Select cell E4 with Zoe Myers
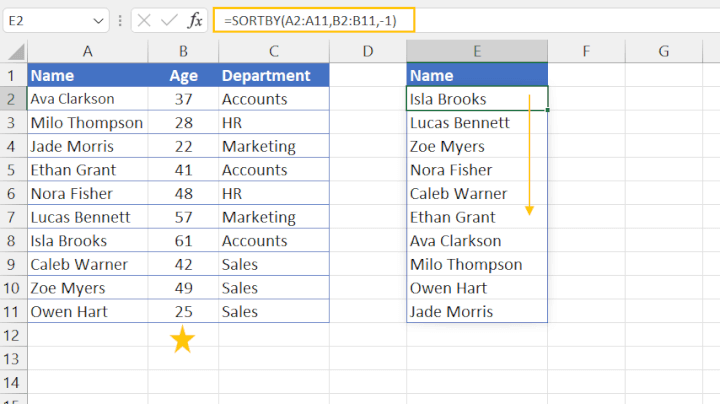The image size is (720, 404). pos(477,146)
